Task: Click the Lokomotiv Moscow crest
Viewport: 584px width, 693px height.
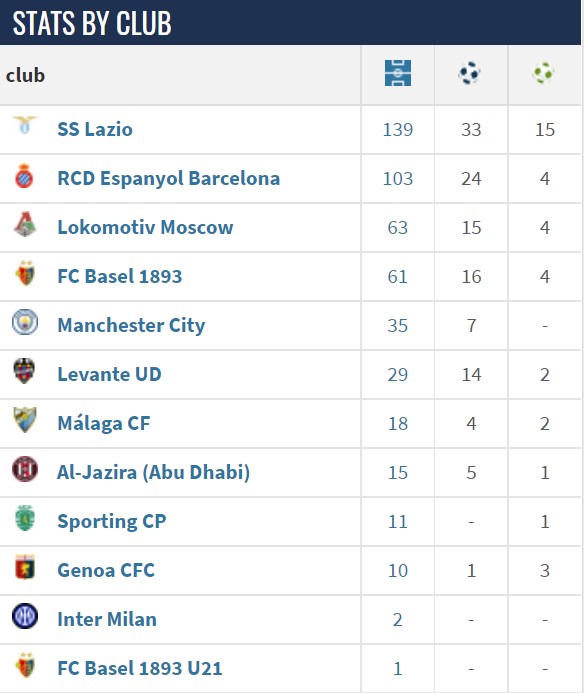Action: click(25, 224)
